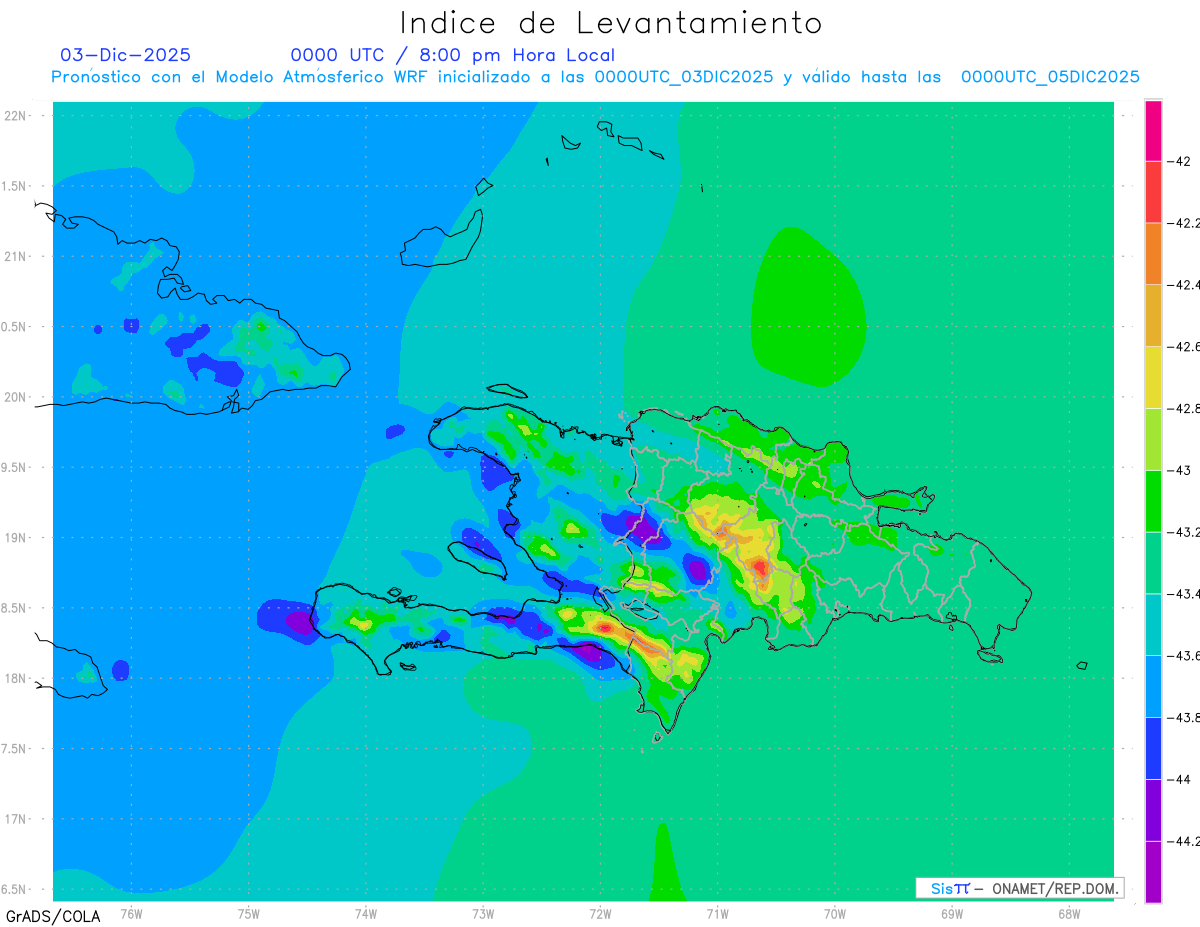Click the "-42" colorbar label
Viewport: 1200px width, 927px height.
[x=1178, y=161]
